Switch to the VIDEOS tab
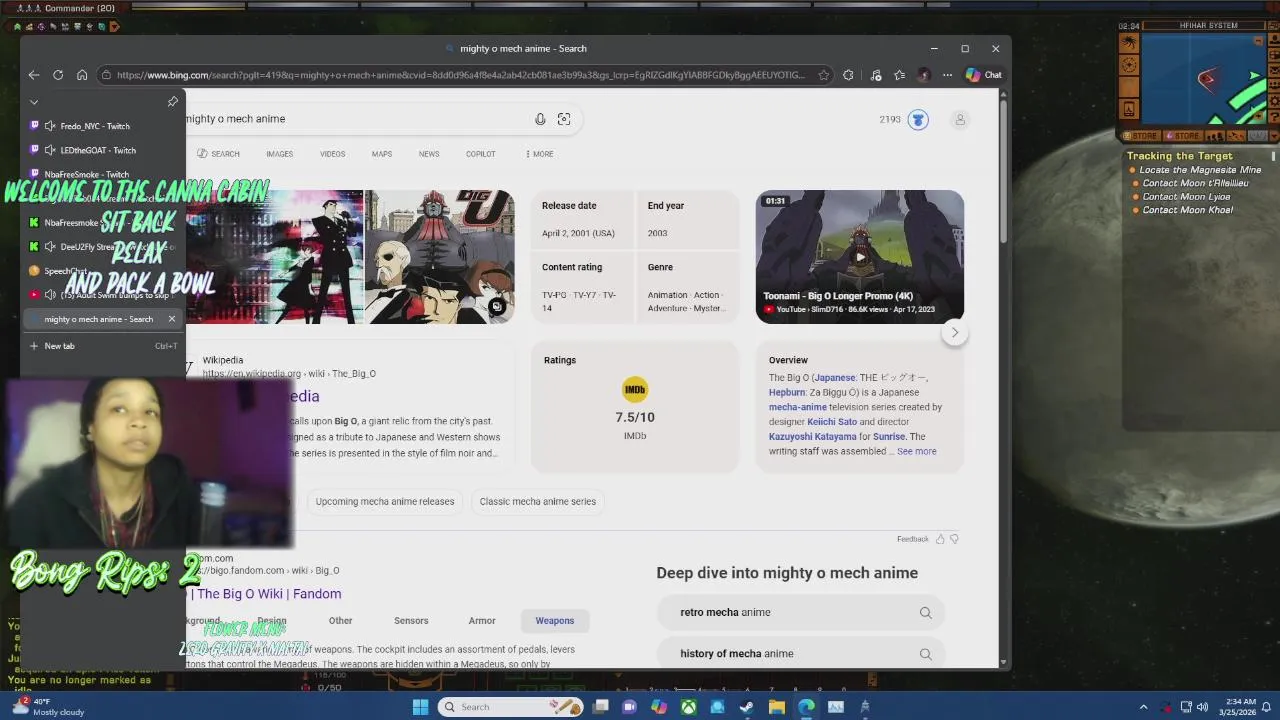 (332, 154)
